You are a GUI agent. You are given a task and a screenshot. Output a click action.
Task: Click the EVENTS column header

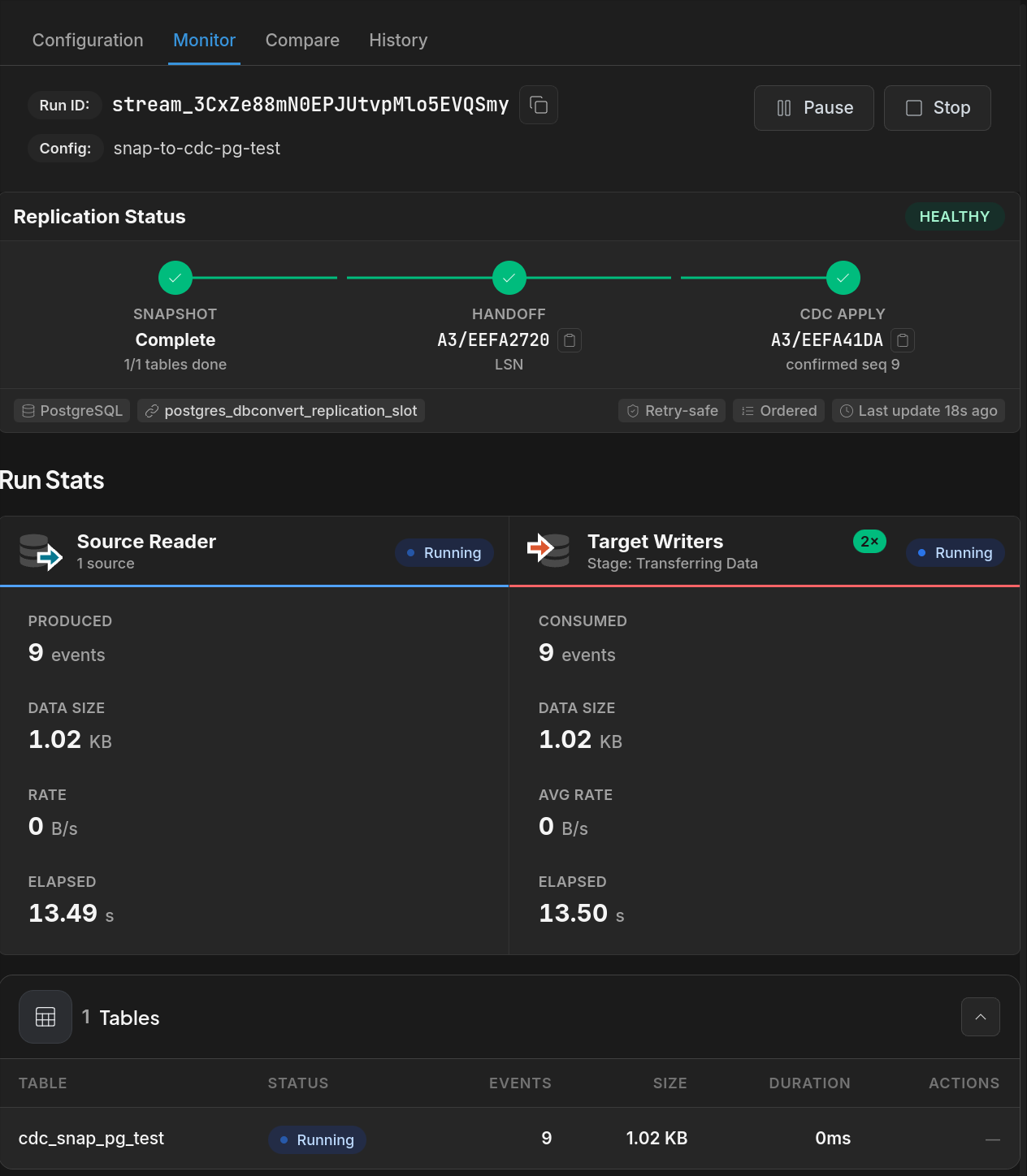click(520, 1083)
